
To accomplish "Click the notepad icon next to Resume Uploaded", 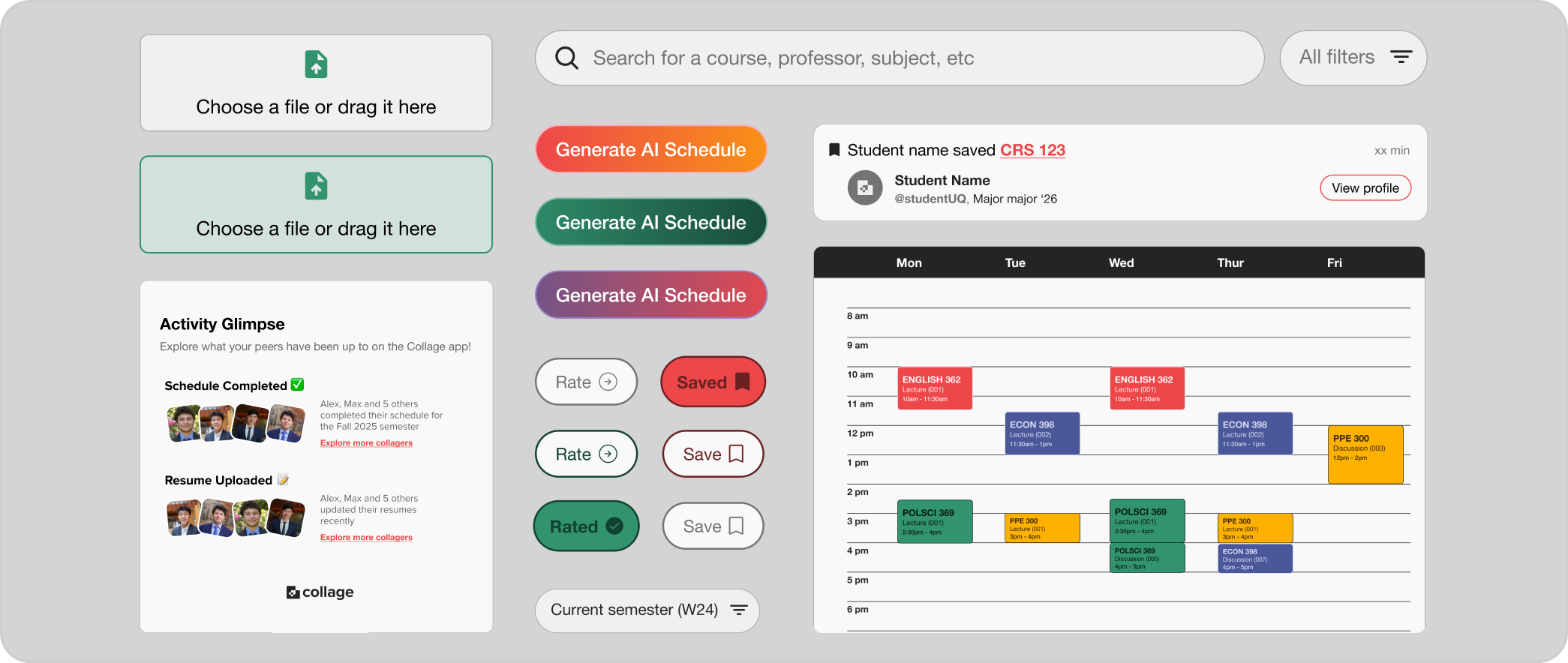I will (283, 479).
